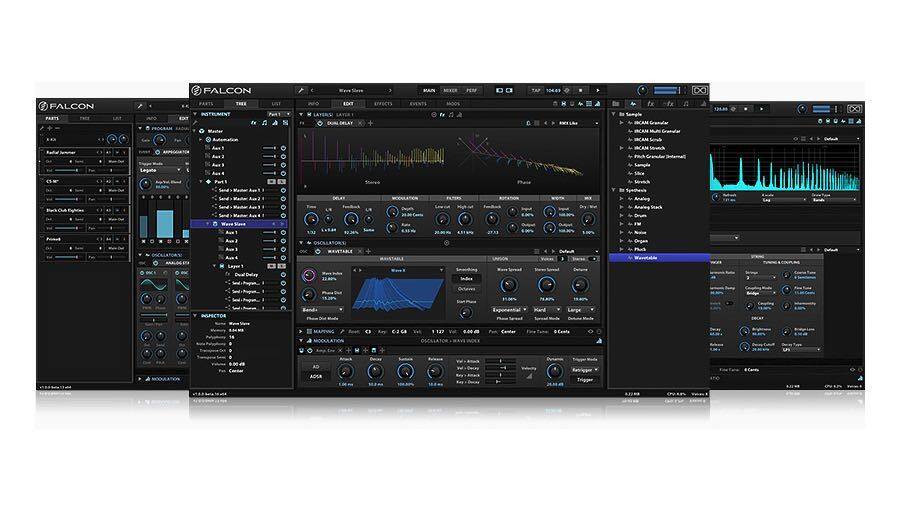Open the Exponential phase spread dropdown
This screenshot has width=900, height=511.
tap(510, 310)
